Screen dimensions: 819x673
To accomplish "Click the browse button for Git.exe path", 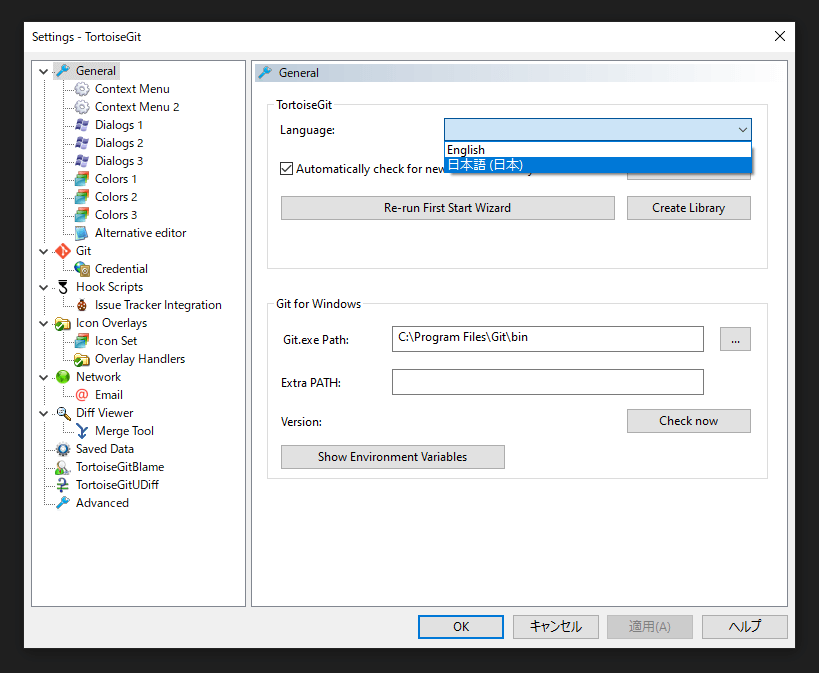I will click(735, 339).
